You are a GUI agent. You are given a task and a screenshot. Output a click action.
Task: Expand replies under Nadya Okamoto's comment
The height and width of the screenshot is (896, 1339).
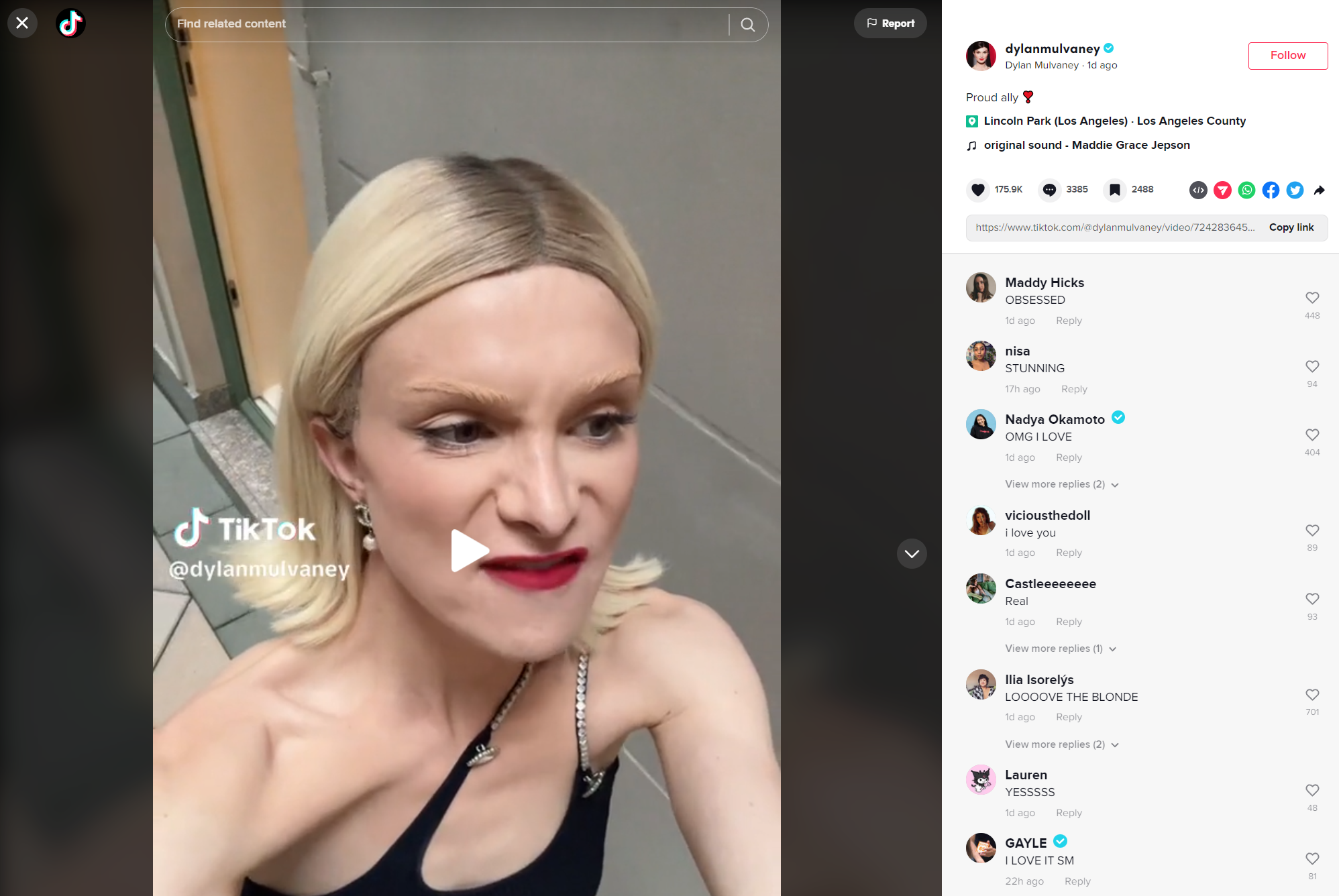point(1062,484)
